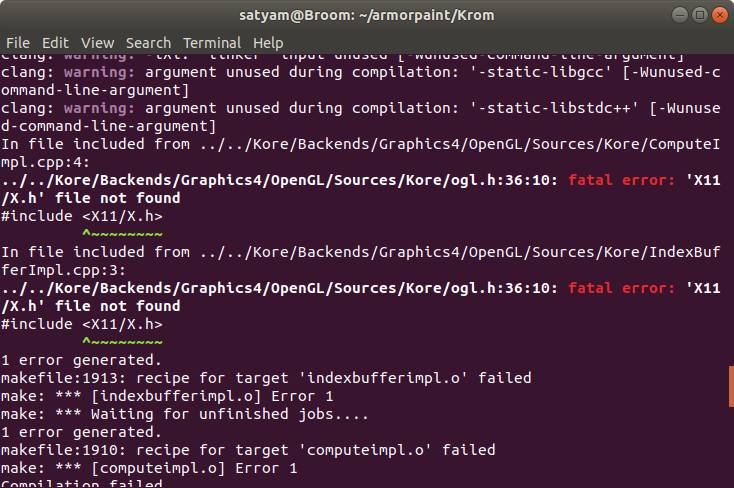
Task: Click the 'Waiting for unfinished jobs' line
Action: pyautogui.click(x=184, y=414)
